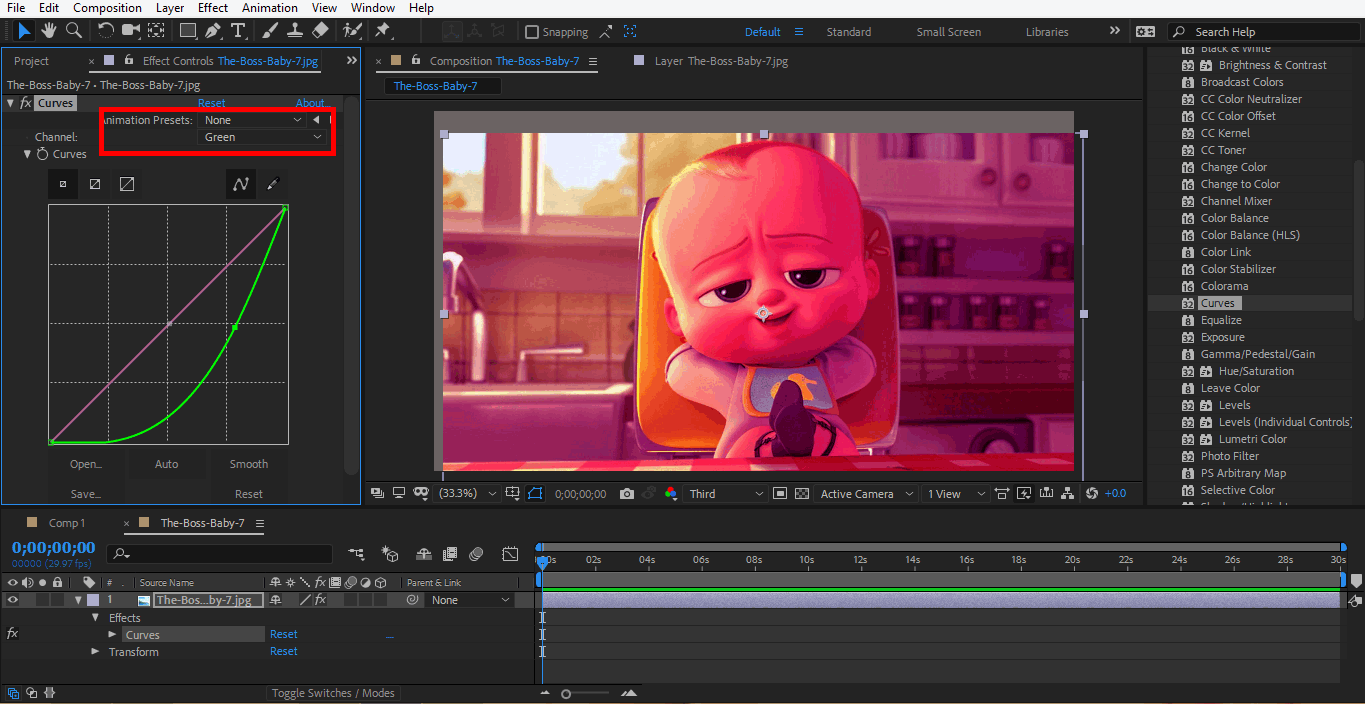Hide The-Boss-Baby-7 layer with eye toggle

13,600
